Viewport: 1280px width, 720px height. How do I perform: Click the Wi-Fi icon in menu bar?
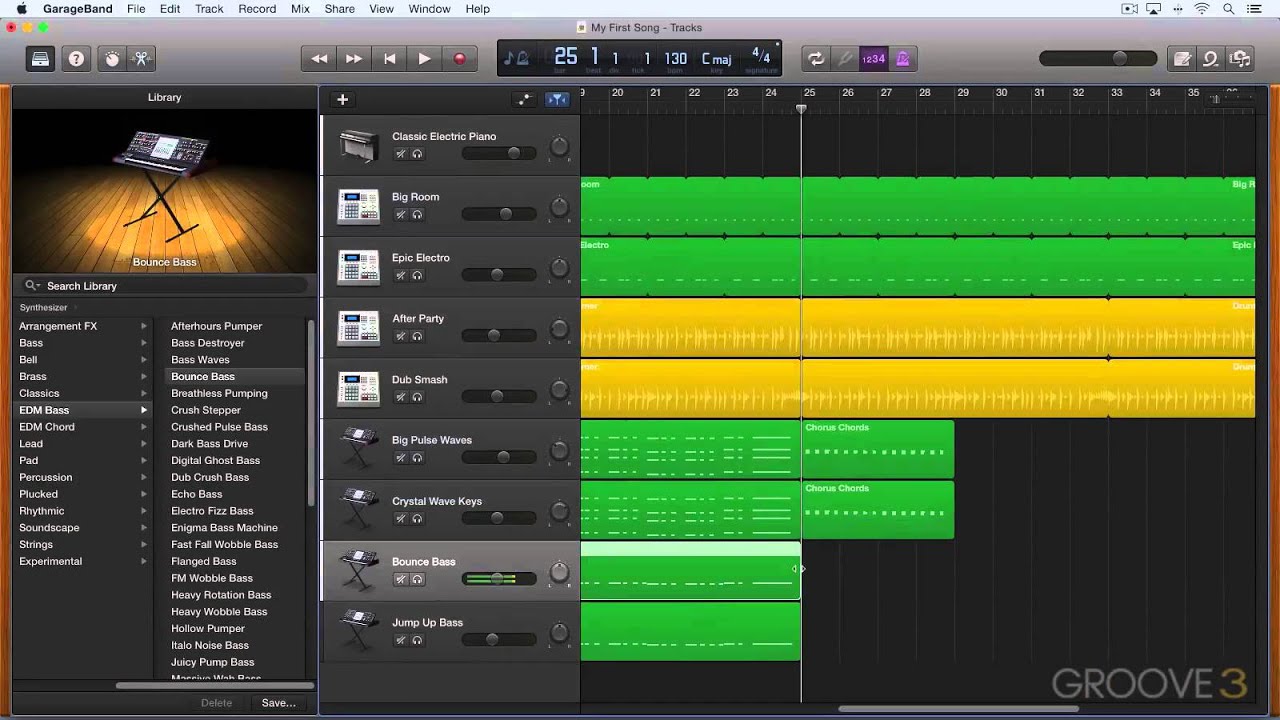(1202, 9)
